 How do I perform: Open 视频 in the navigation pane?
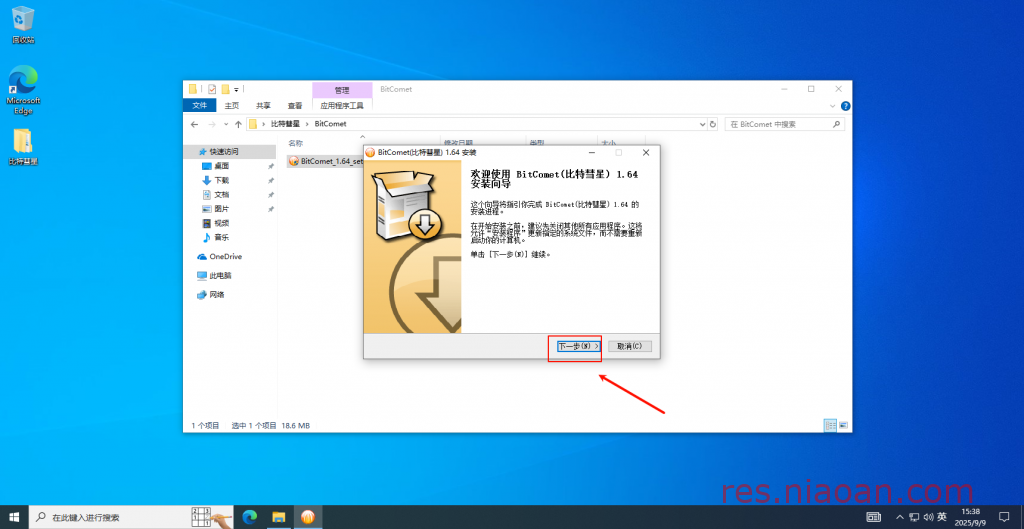click(221, 223)
